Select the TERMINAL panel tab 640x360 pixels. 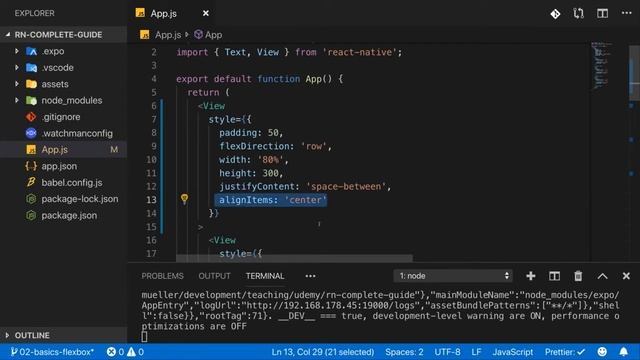tap(265, 276)
